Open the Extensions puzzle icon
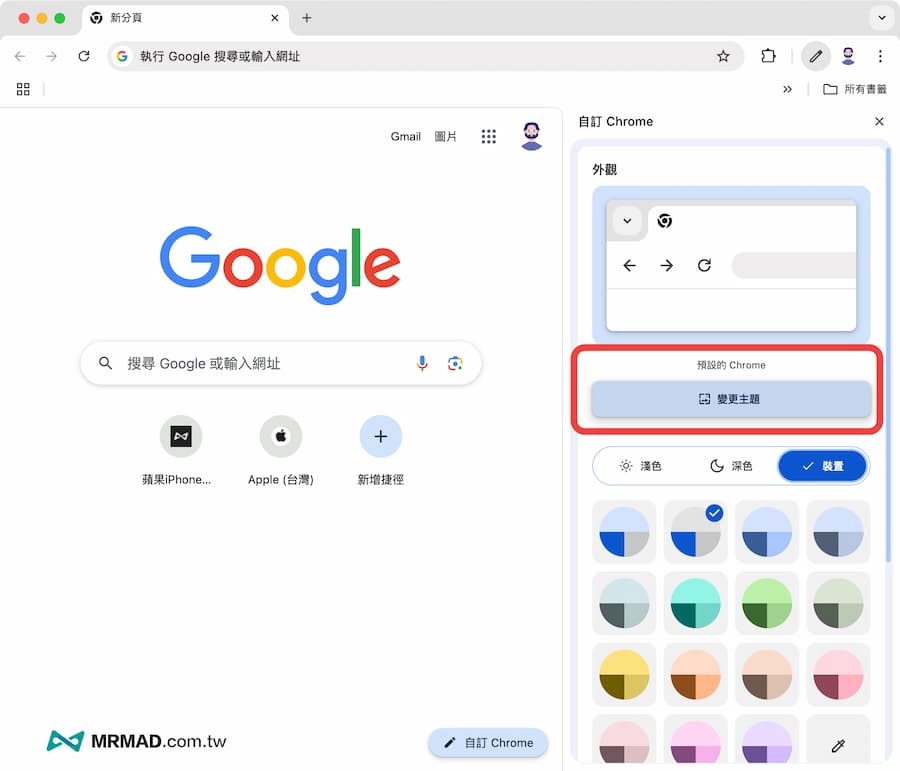The image size is (900, 771). pyautogui.click(x=768, y=56)
